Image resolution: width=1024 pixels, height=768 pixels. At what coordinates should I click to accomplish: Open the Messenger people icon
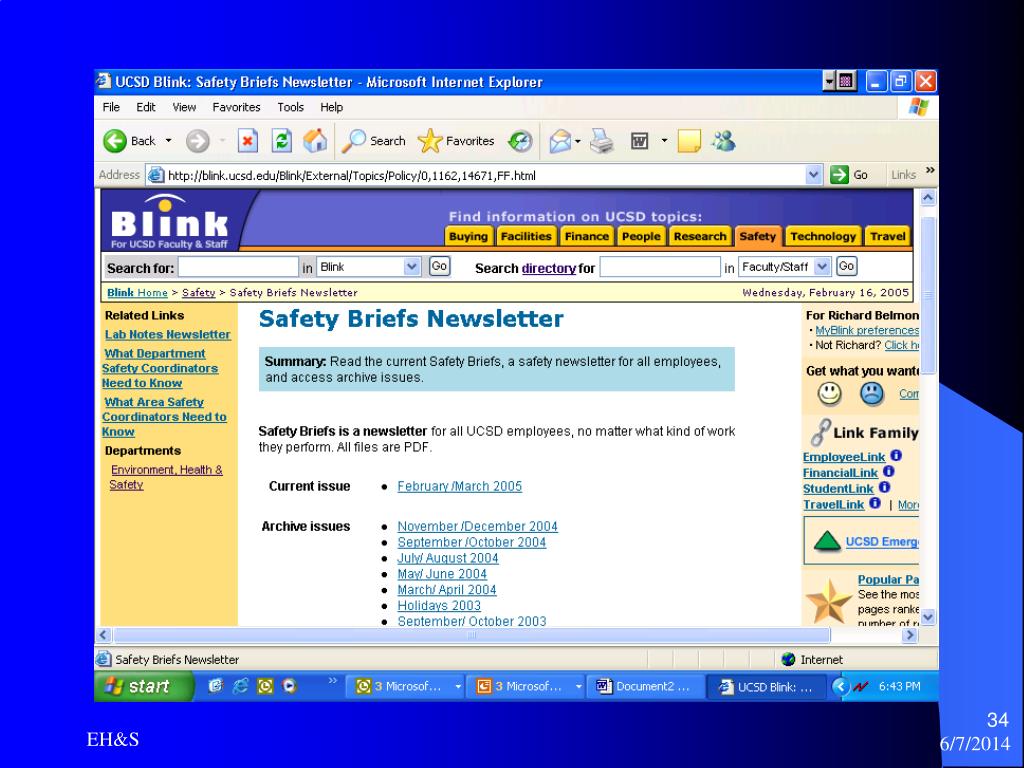724,141
